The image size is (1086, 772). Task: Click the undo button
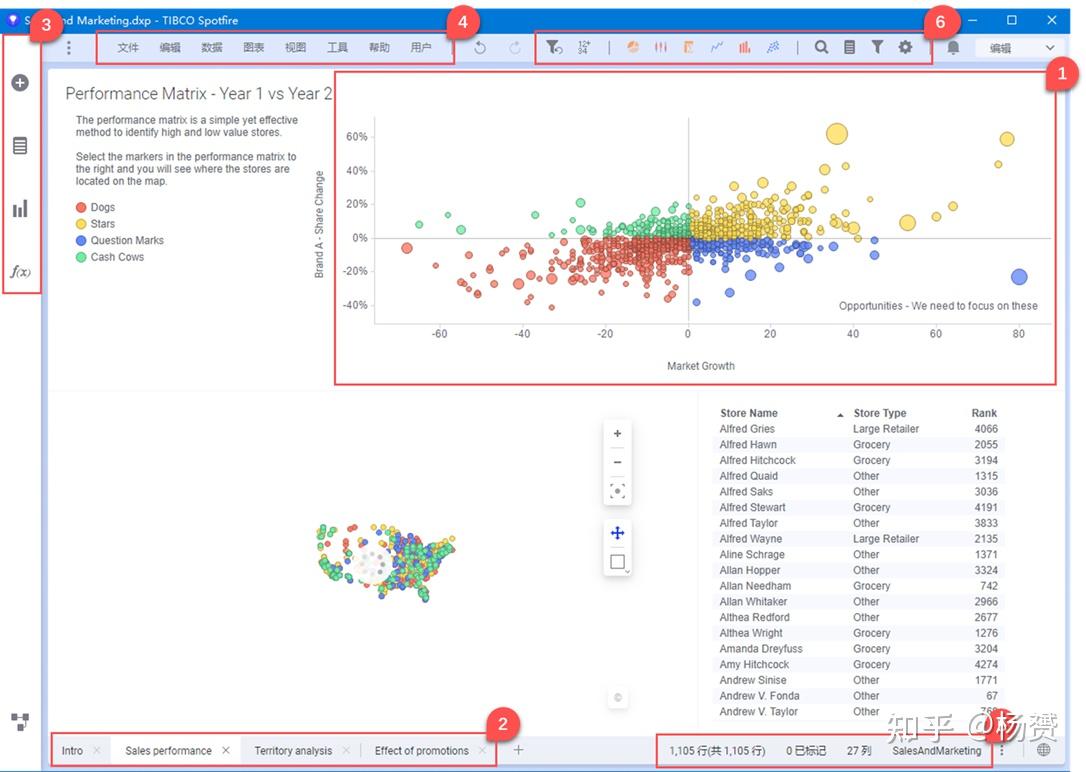click(x=478, y=46)
